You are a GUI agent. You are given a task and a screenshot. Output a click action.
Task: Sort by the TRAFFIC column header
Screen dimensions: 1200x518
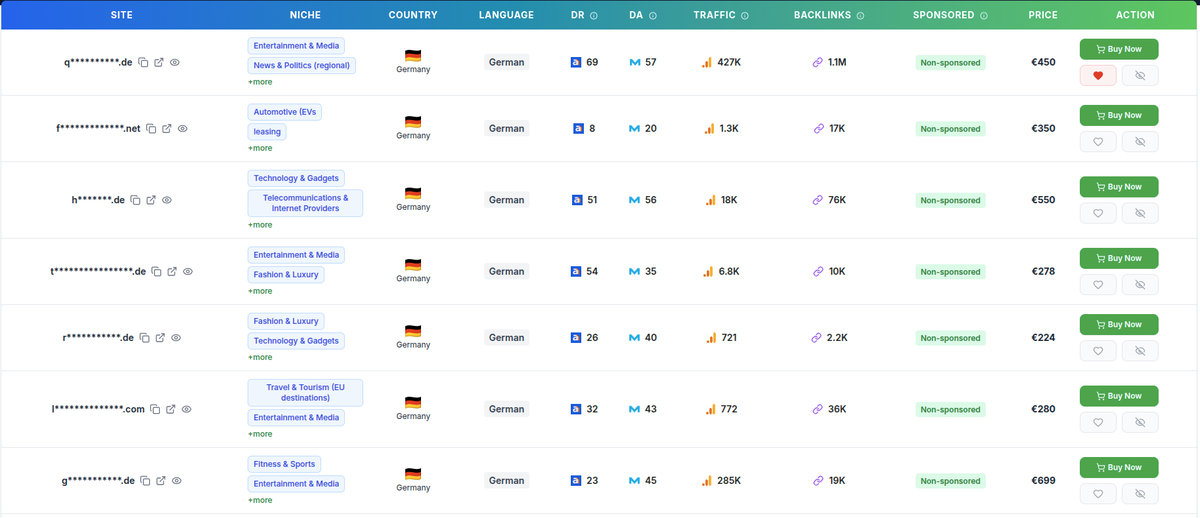(x=714, y=16)
